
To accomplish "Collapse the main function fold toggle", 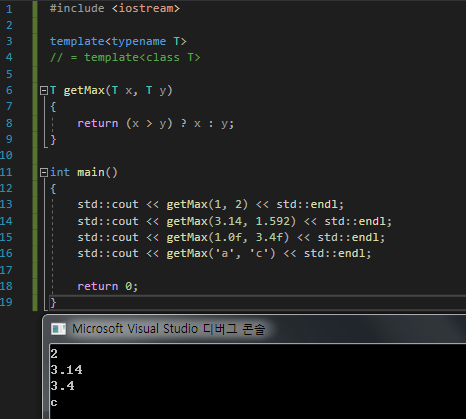I will pos(44,173).
